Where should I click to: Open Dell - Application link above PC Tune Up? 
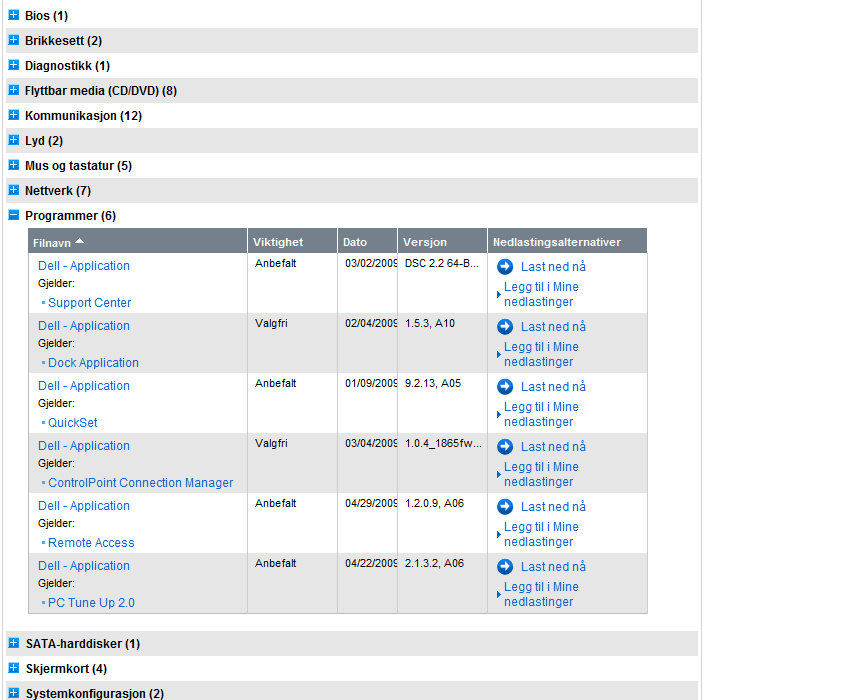click(84, 566)
